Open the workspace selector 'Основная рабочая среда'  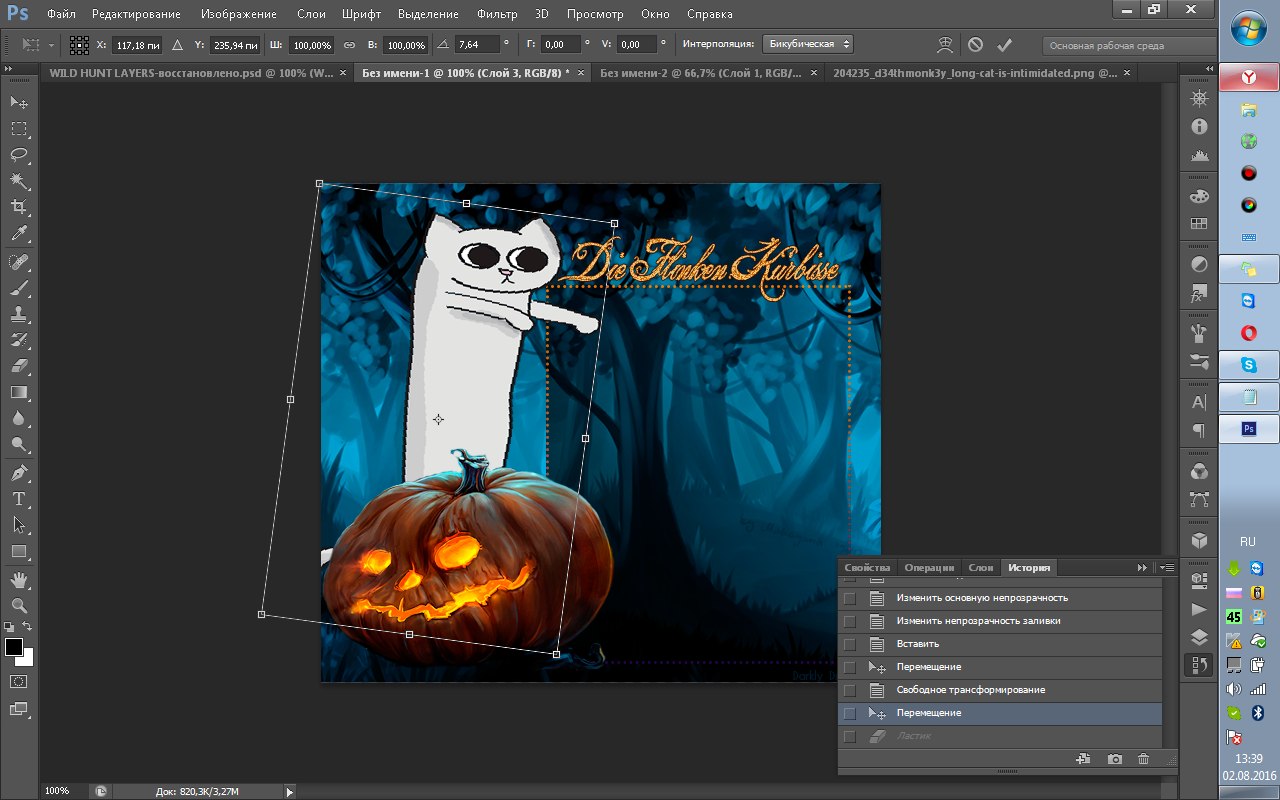(x=1128, y=45)
